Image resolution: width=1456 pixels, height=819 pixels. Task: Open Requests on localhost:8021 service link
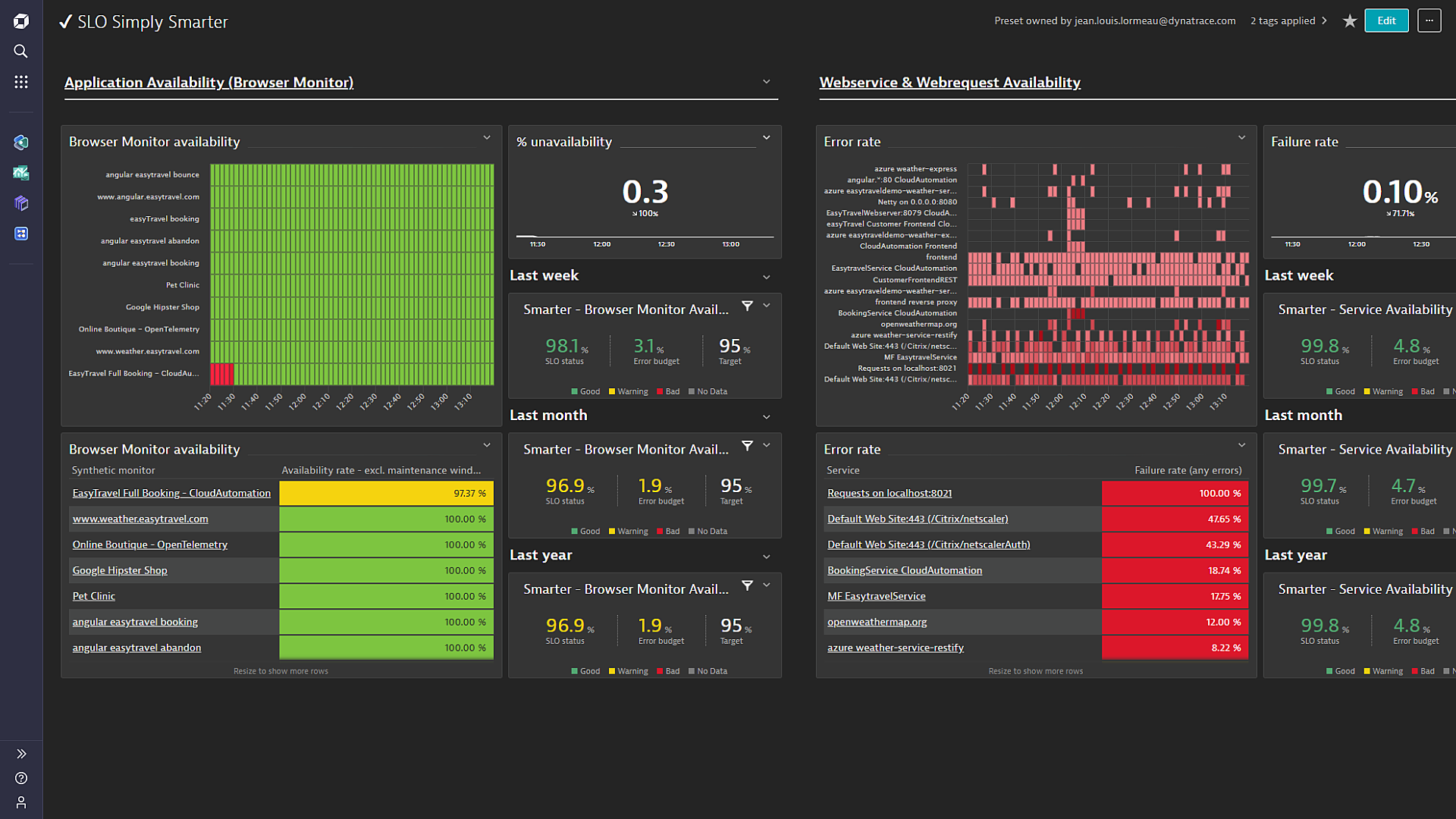click(890, 493)
